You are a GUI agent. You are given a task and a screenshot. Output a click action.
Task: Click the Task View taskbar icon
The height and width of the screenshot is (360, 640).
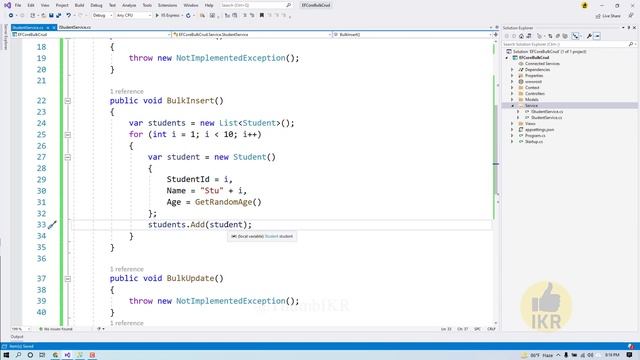[42, 355]
